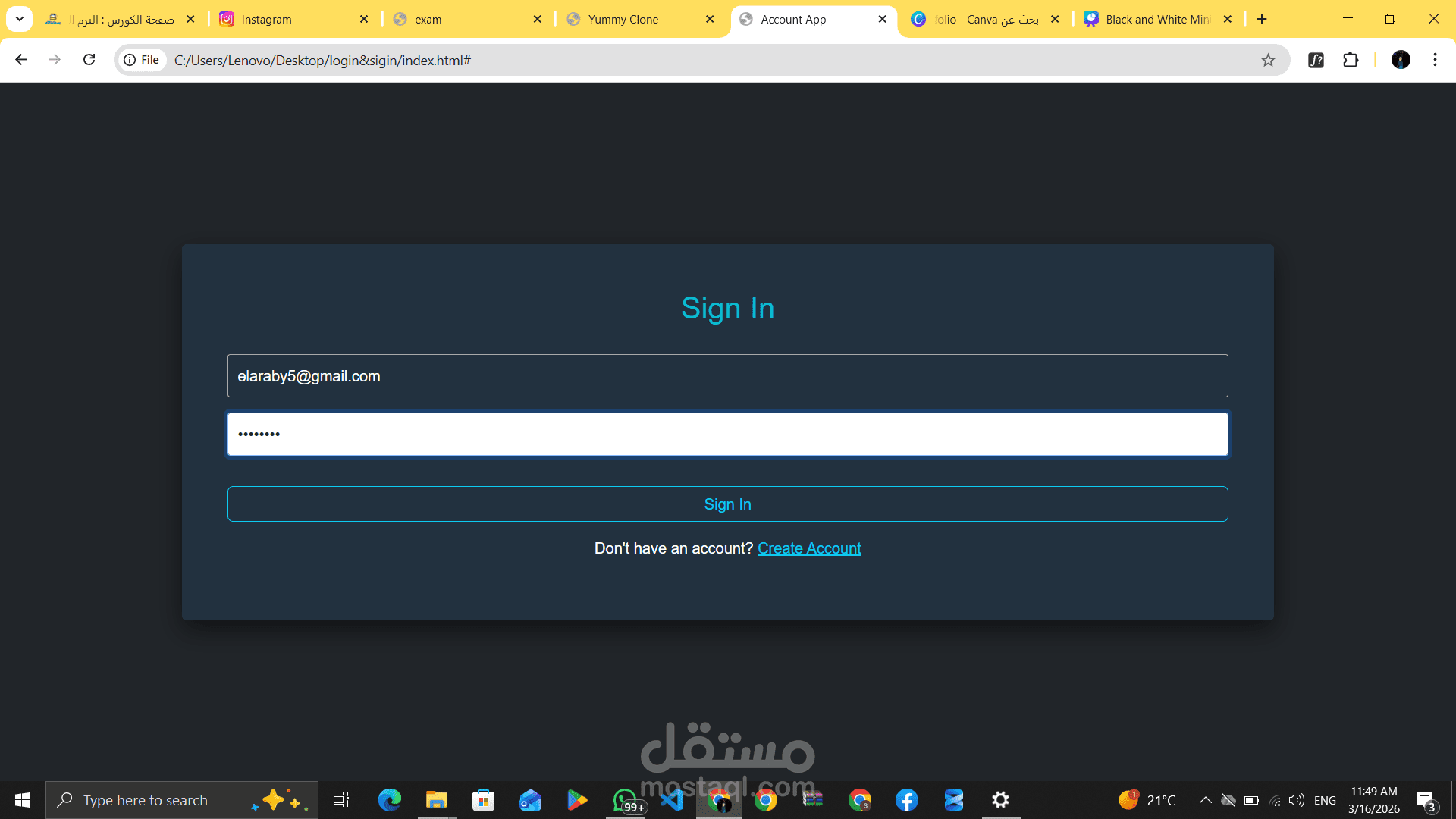Focus the password input field
This screenshot has height=819, width=1456.
coord(727,435)
